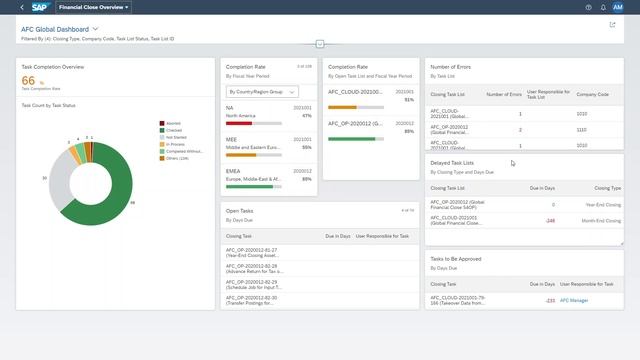Expand the AFC Global Dashboard variant chevron
640x360 pixels.
point(96,29)
